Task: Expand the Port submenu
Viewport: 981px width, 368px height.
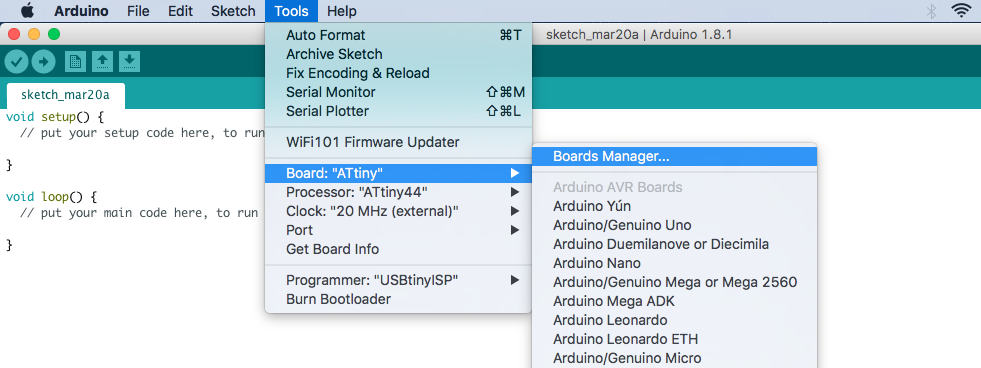Action: tap(398, 230)
